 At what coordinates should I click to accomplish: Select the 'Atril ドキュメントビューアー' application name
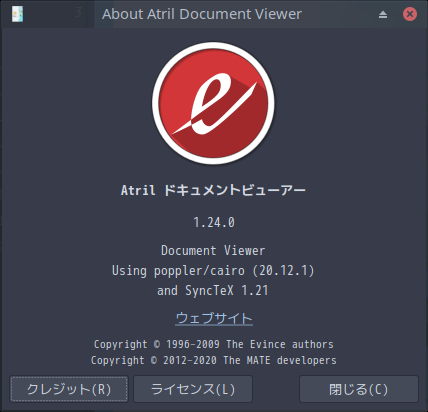(213, 190)
